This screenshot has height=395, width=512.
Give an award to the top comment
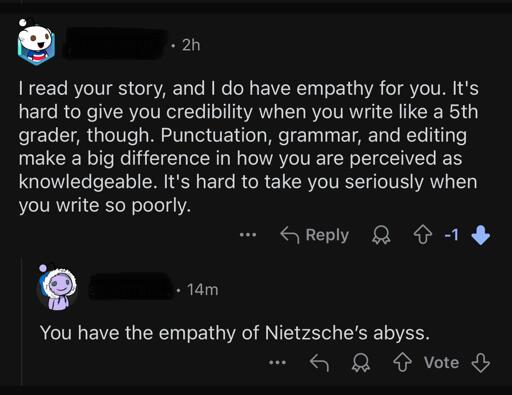click(381, 236)
